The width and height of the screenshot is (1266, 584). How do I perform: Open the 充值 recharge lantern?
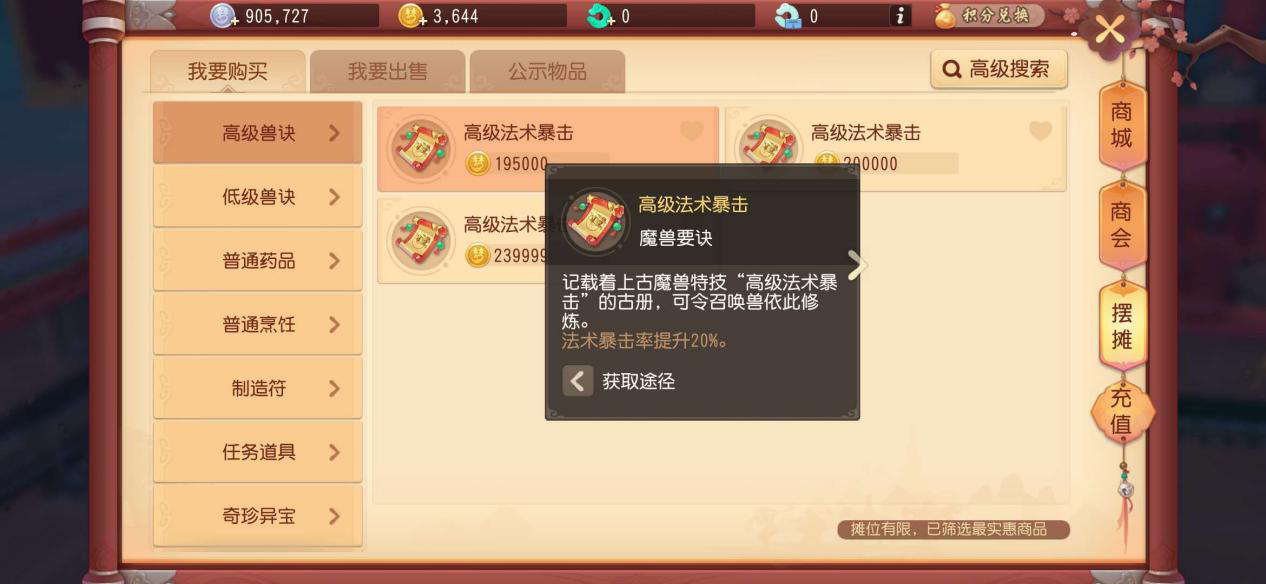coord(1121,411)
